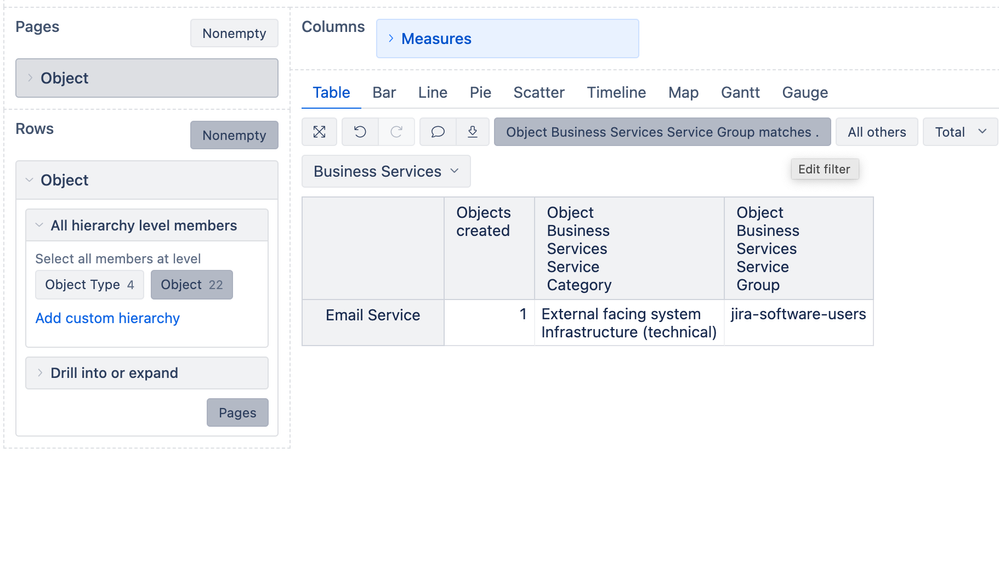
Task: Switch to the Bar chart tab
Action: 384,92
